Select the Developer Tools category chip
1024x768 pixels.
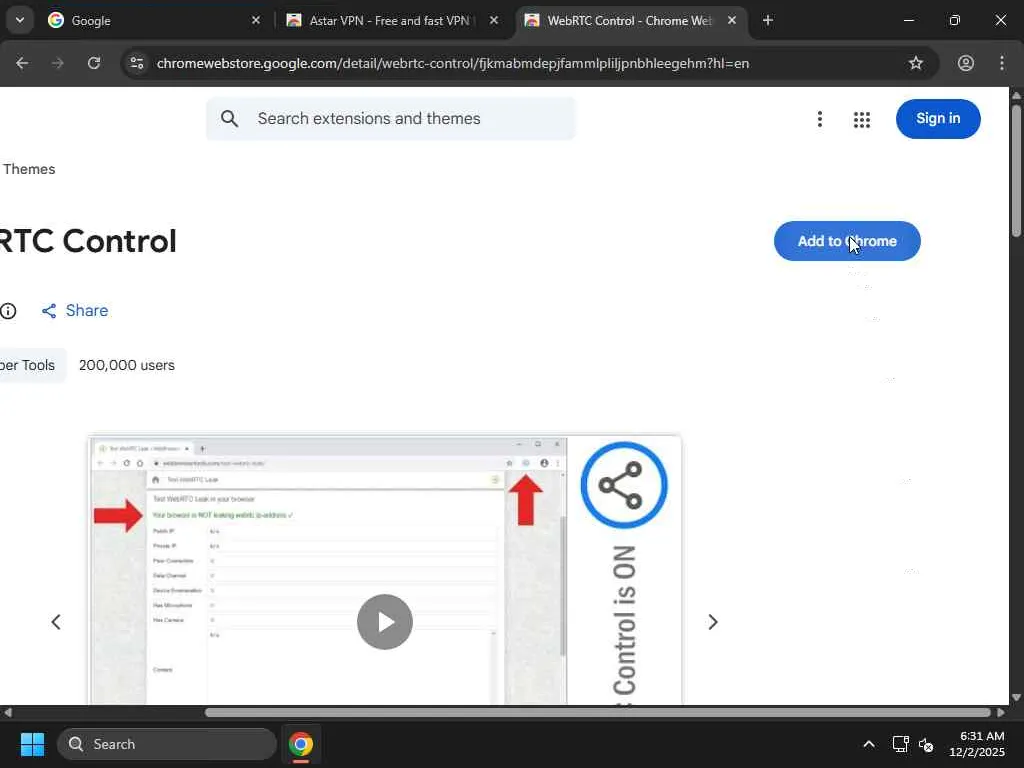pyautogui.click(x=31, y=365)
